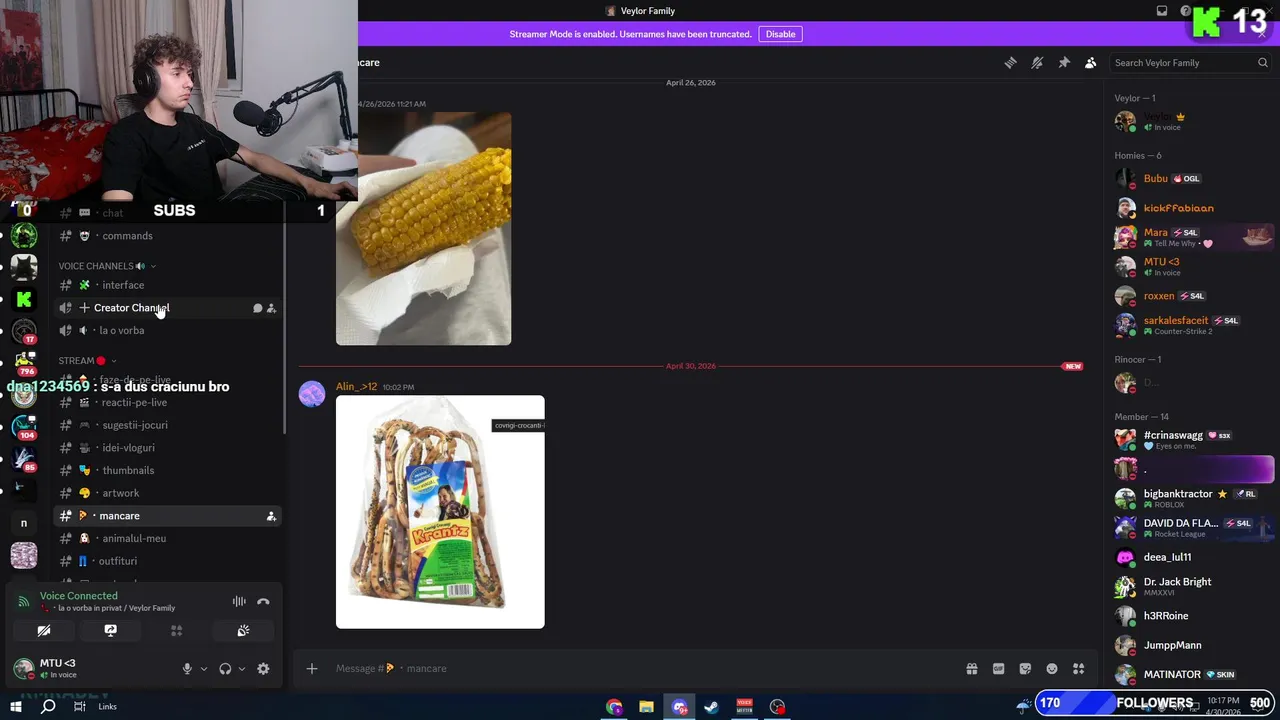The height and width of the screenshot is (720, 1280).
Task: Open the Threads icon in channel header
Action: point(1010,63)
